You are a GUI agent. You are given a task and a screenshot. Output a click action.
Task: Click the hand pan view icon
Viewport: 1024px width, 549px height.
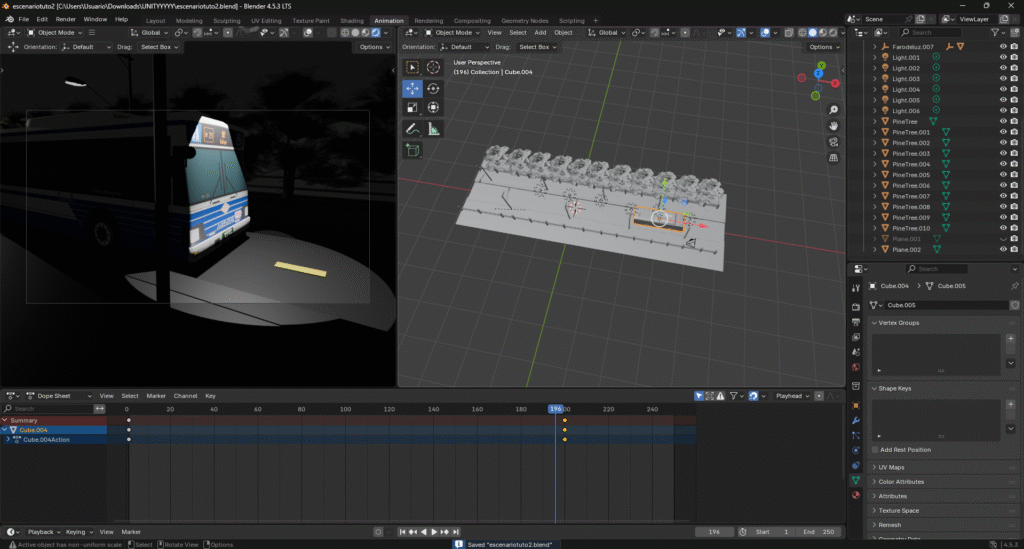pyautogui.click(x=834, y=126)
